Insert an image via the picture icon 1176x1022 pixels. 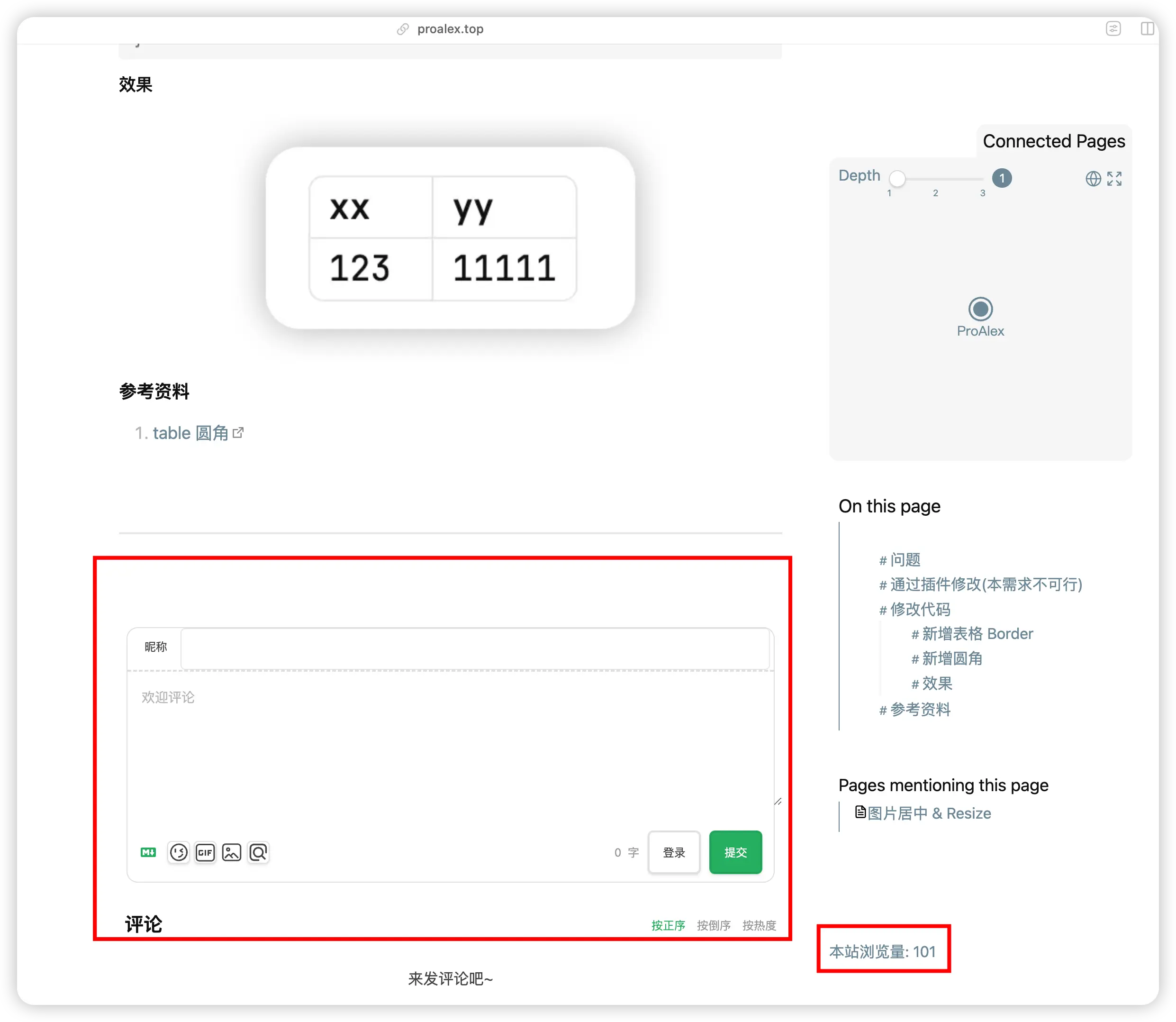(x=231, y=852)
